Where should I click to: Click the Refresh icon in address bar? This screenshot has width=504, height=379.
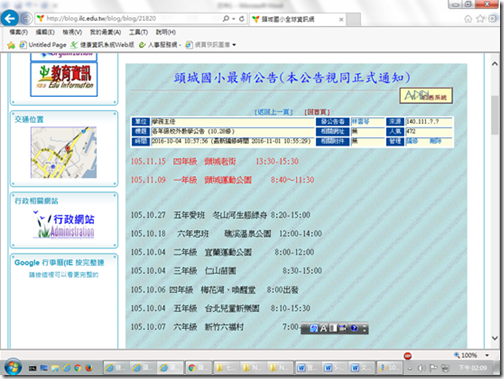(242, 19)
